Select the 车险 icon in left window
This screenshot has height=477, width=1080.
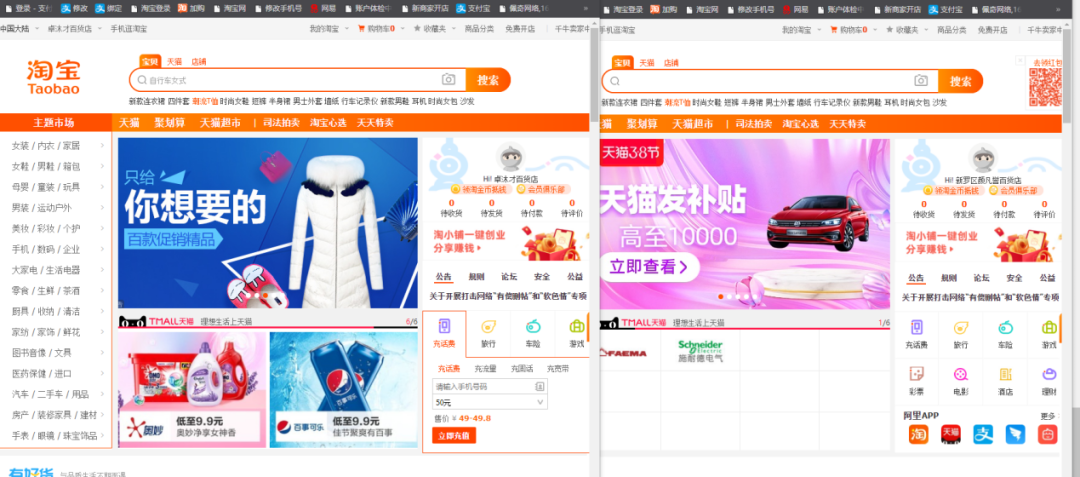coord(533,327)
